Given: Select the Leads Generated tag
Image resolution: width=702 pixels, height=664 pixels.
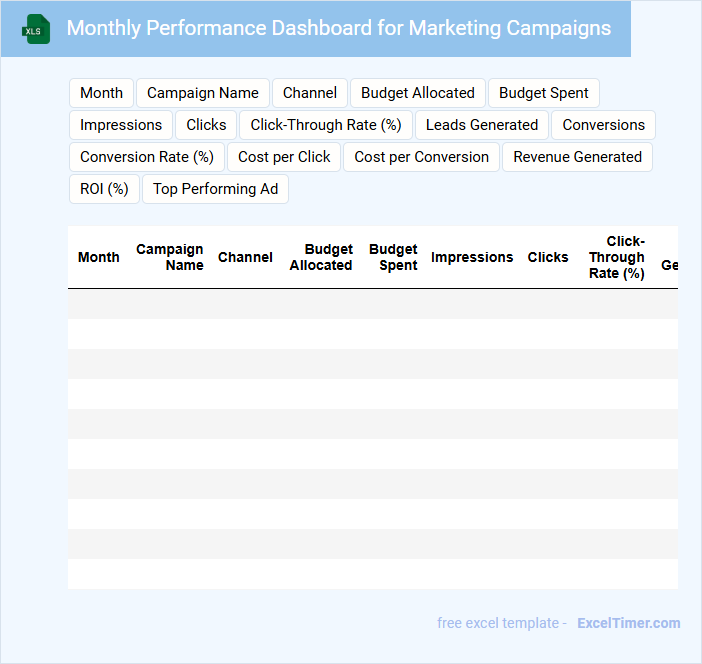Looking at the screenshot, I should tap(482, 125).
